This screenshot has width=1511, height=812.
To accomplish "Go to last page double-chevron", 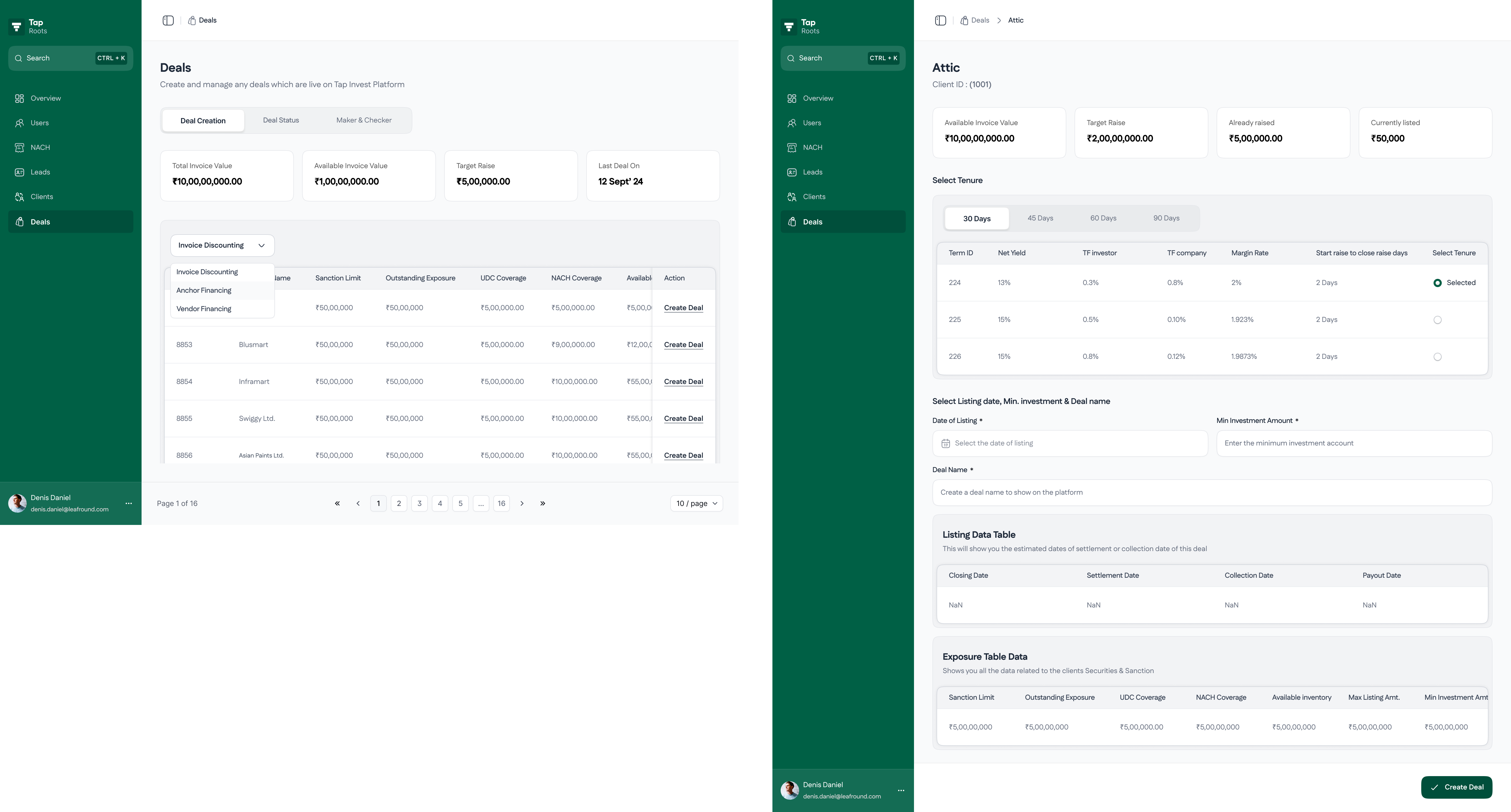I will pos(543,504).
